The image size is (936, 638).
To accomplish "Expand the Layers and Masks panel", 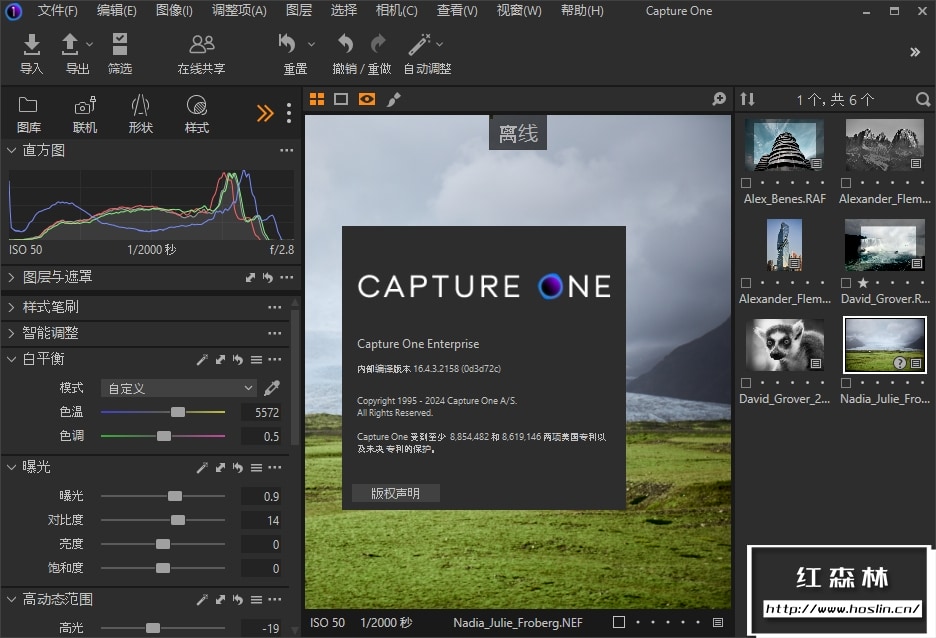I will click(x=12, y=277).
